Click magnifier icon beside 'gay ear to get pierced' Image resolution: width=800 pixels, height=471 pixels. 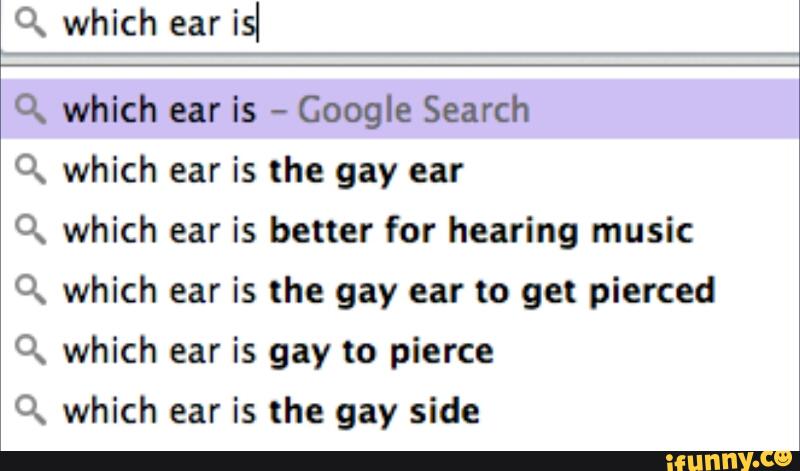32,290
